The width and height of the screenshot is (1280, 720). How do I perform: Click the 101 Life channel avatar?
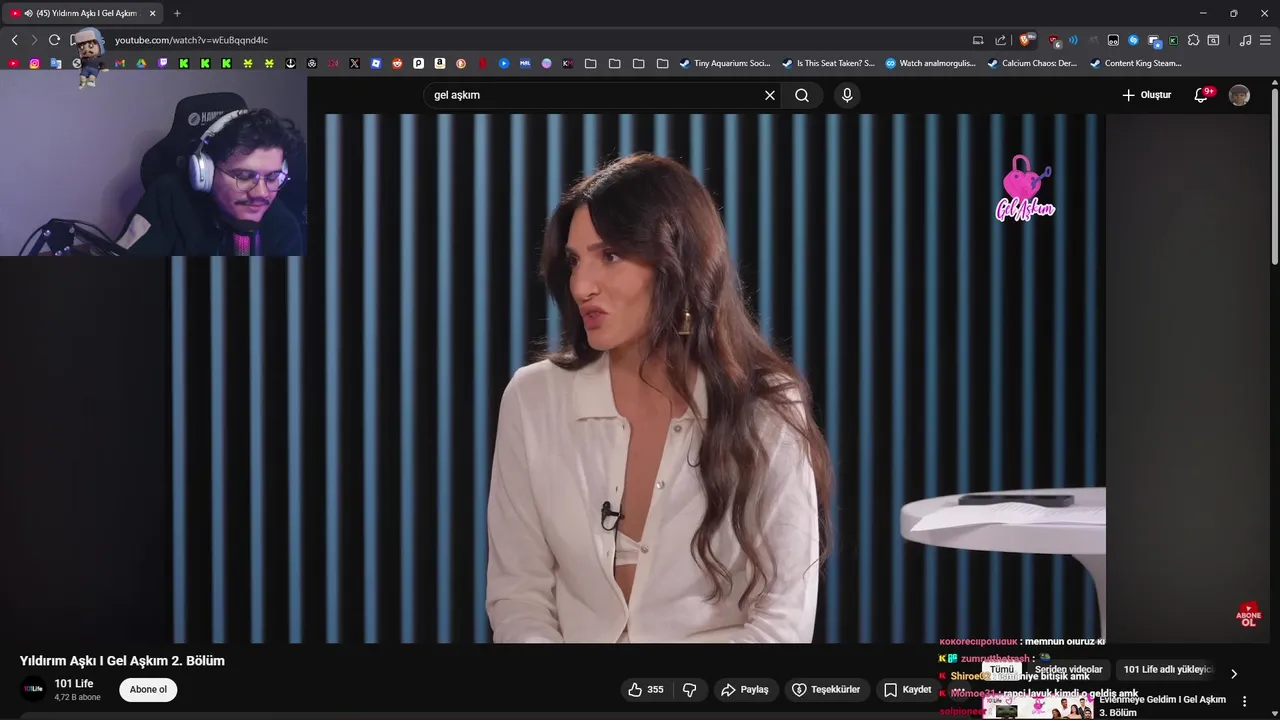[x=34, y=689]
